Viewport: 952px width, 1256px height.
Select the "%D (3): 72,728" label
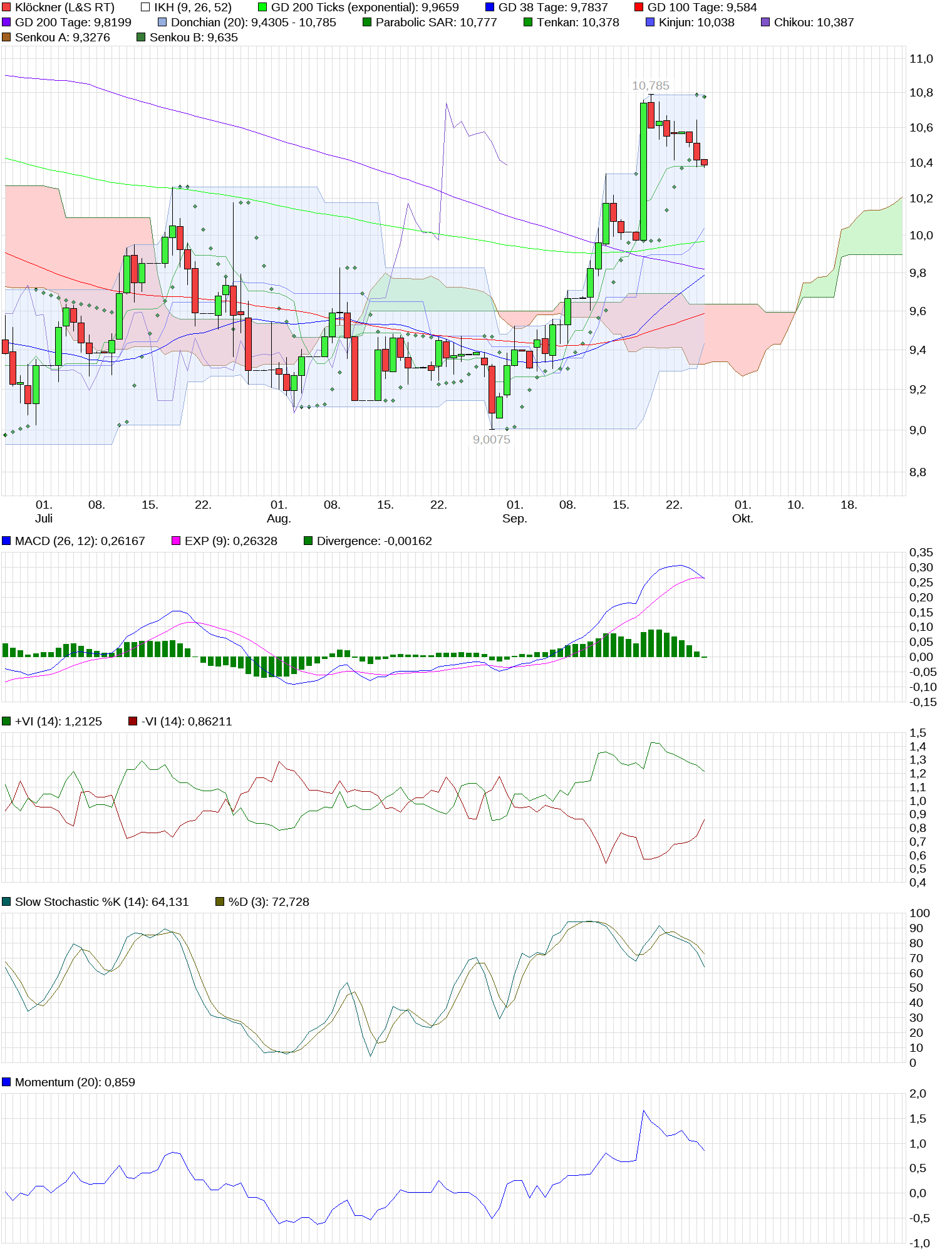[269, 902]
